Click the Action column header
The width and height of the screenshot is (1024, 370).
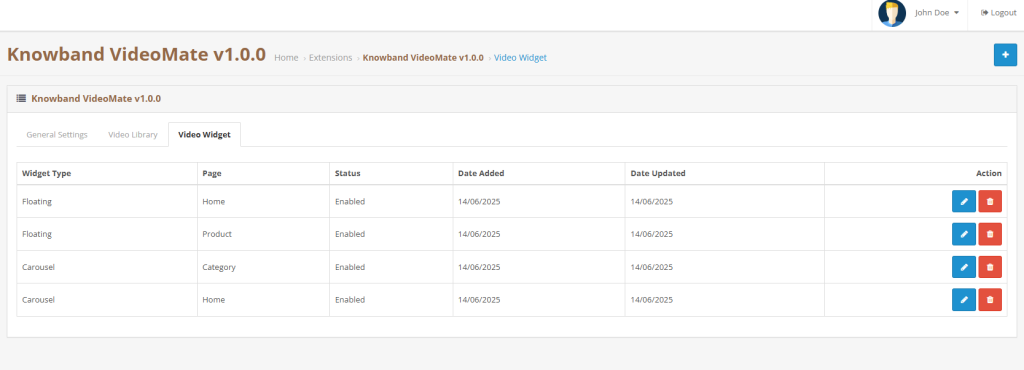point(989,174)
